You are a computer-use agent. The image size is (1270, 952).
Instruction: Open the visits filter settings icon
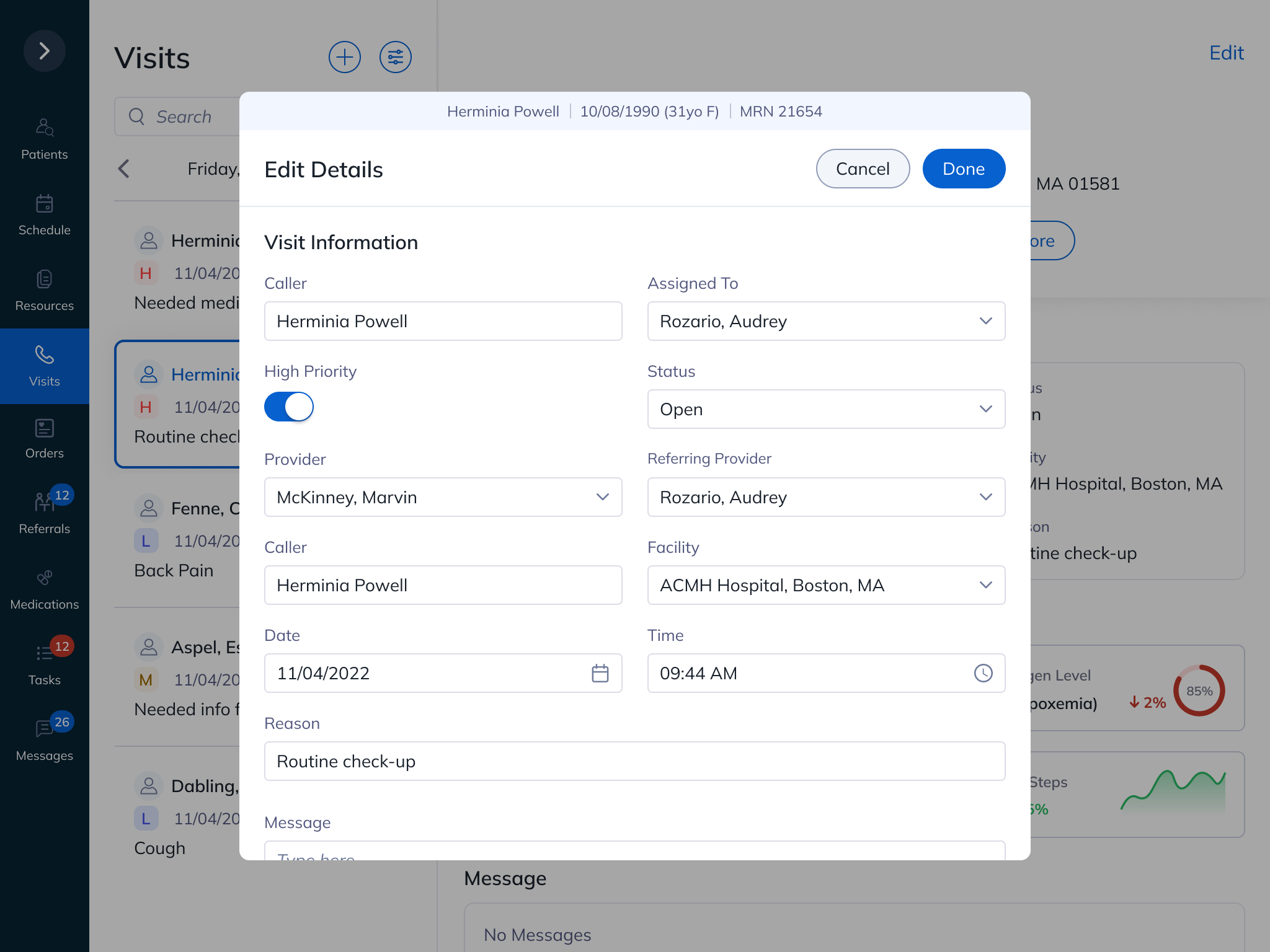coord(396,57)
